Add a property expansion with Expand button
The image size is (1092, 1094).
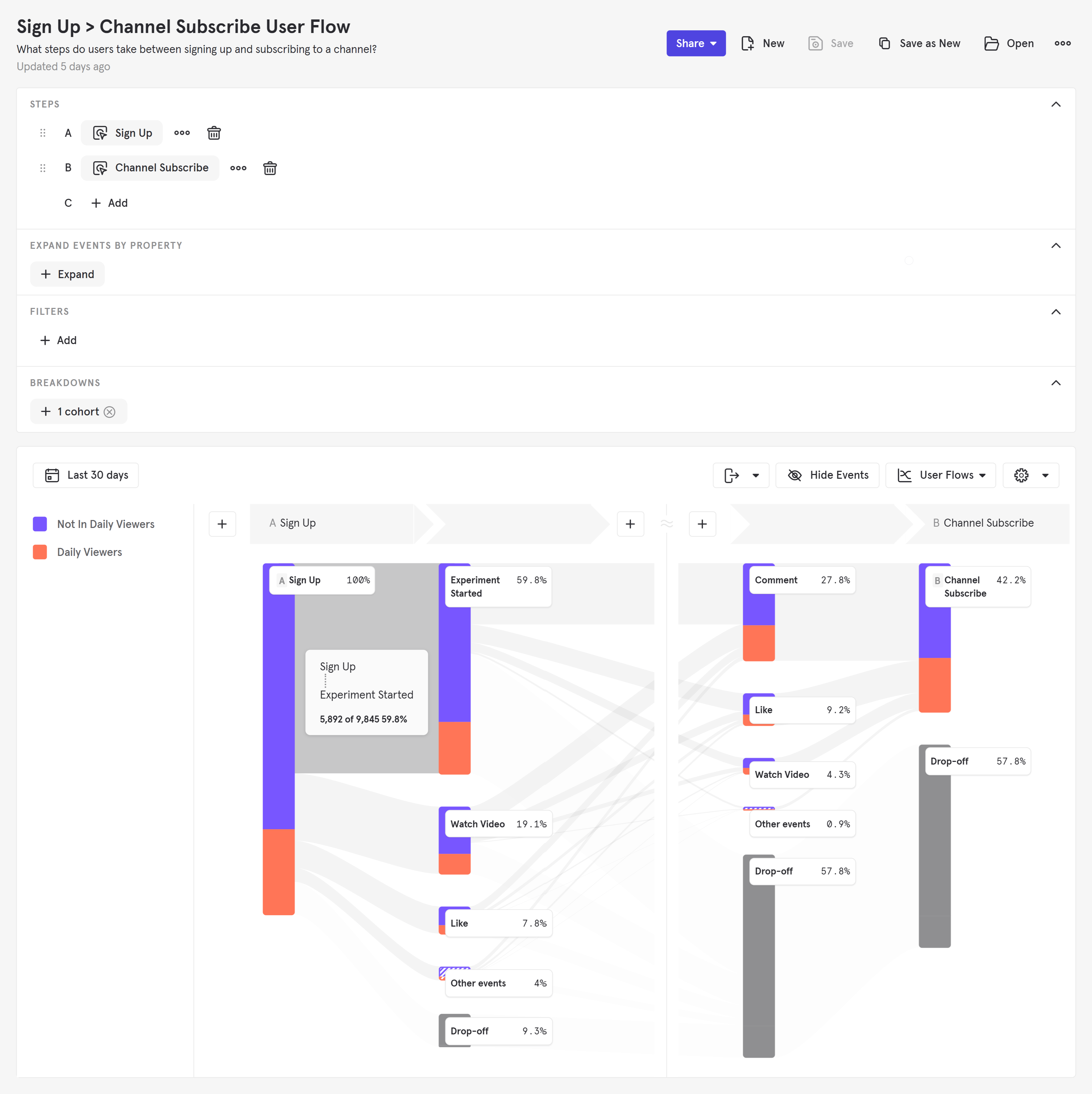pos(67,274)
